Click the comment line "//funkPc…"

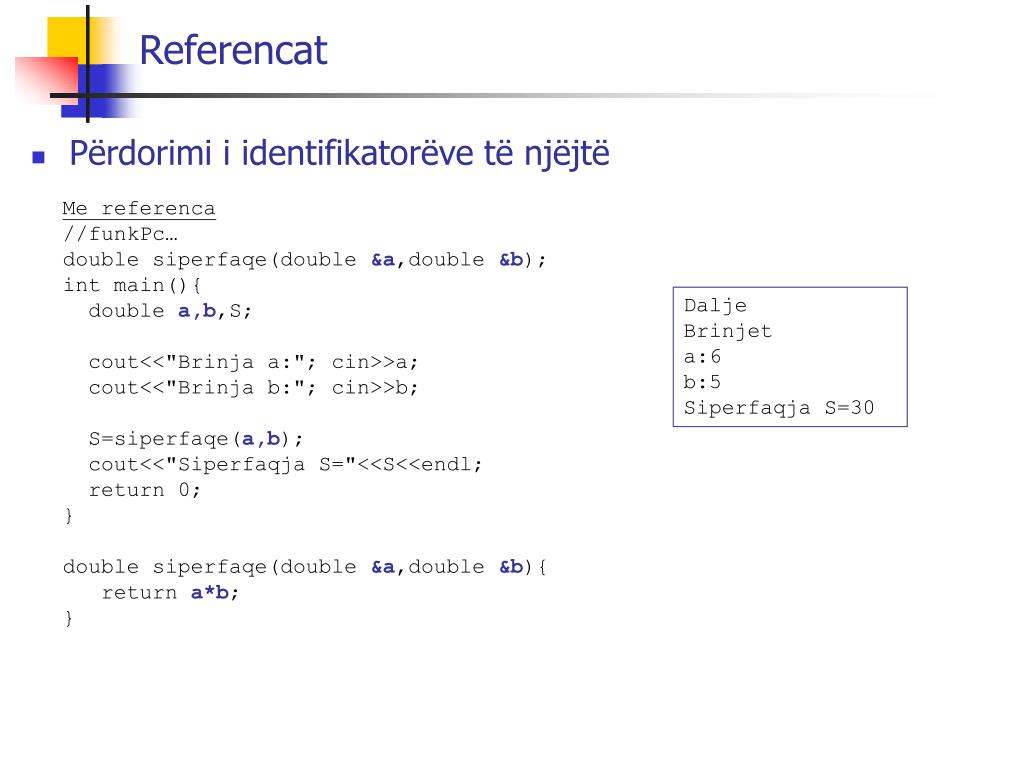120,234
